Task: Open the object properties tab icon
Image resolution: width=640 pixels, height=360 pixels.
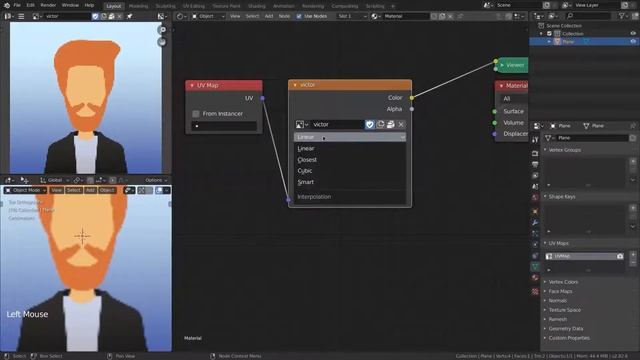Action: [535, 211]
